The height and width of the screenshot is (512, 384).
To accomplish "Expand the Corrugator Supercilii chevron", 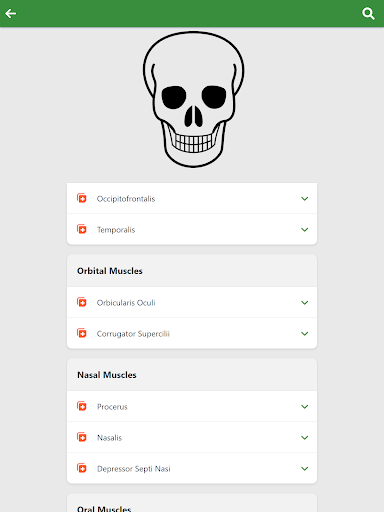I will point(305,334).
